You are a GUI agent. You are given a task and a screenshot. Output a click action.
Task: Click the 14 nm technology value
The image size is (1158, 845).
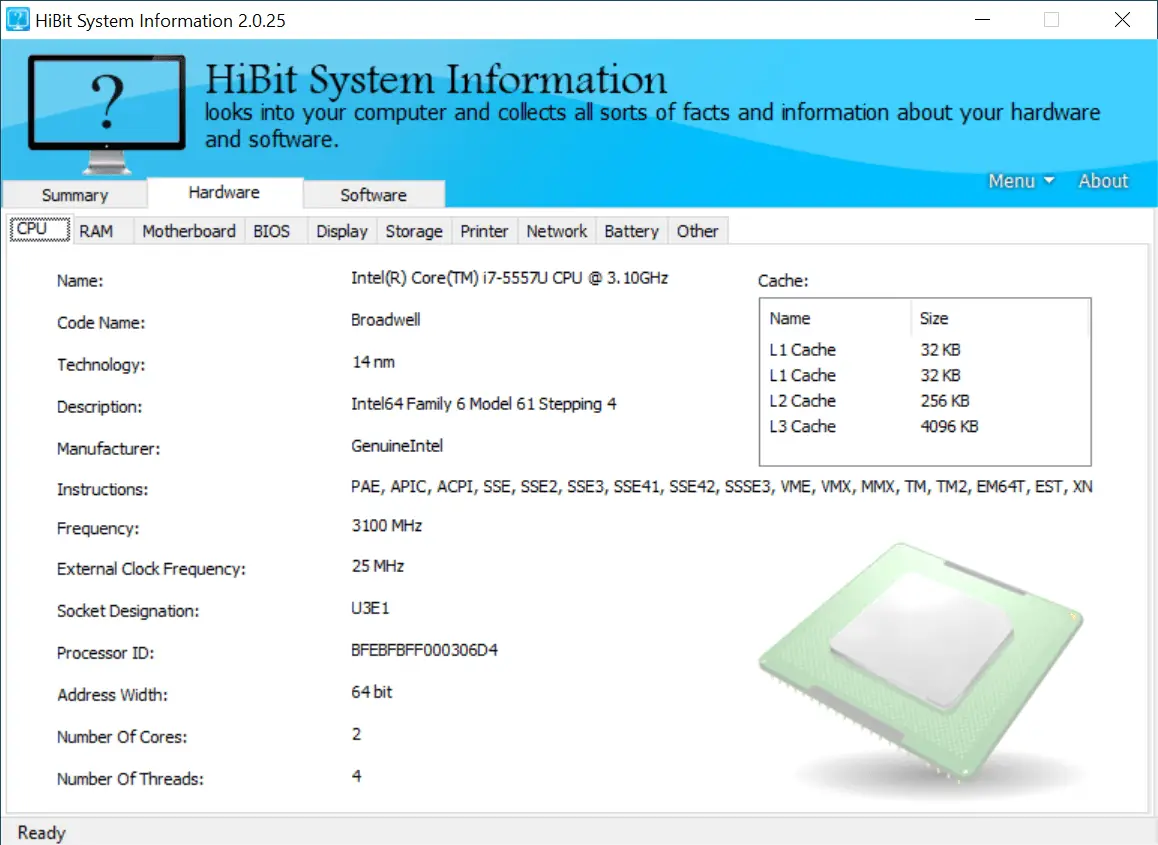pyautogui.click(x=374, y=362)
